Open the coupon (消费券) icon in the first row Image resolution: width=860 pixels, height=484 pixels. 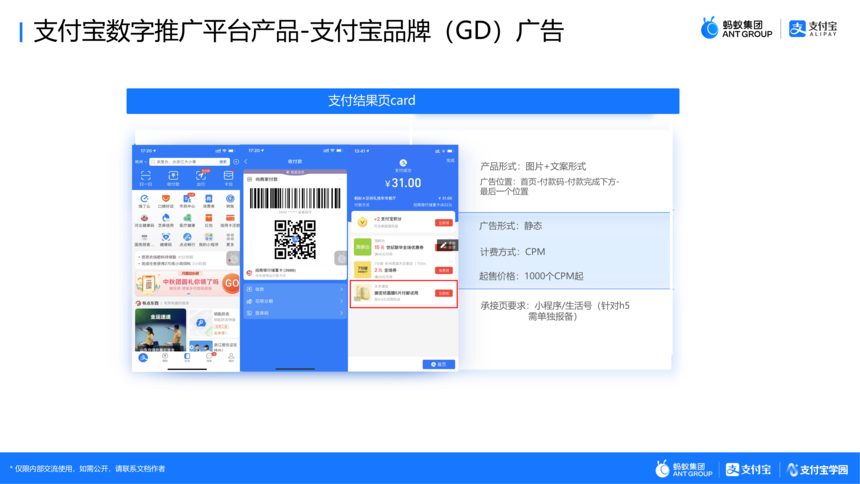208,198
